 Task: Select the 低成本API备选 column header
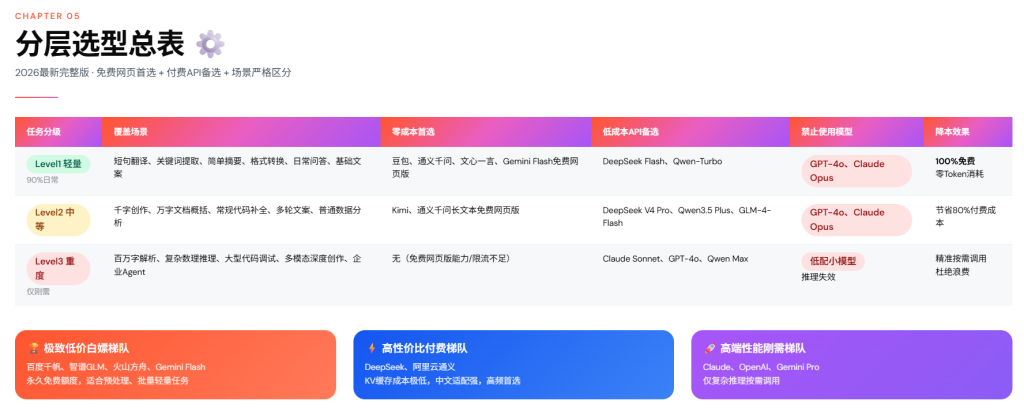(x=690, y=132)
